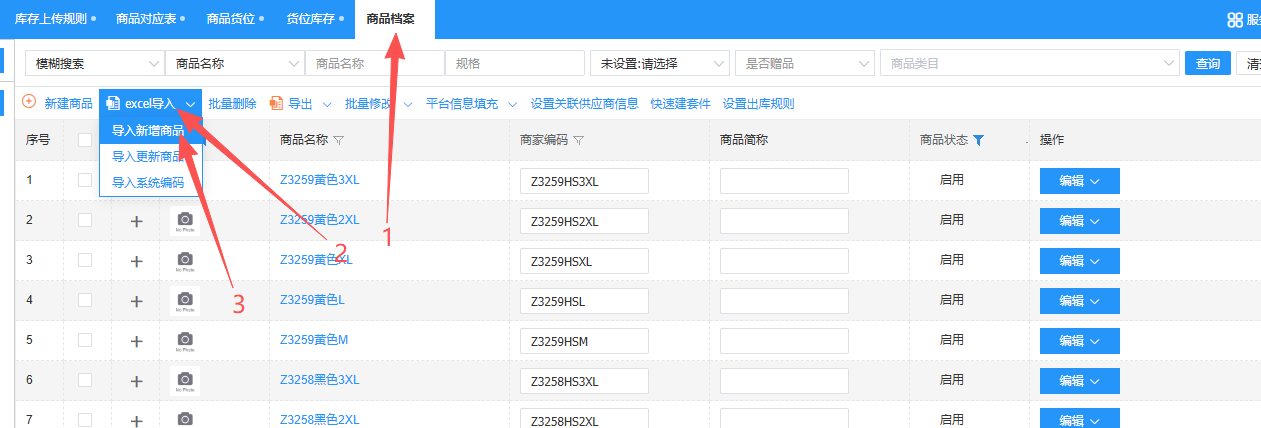Click the 查询 search button
The width and height of the screenshot is (1261, 428).
1208,63
